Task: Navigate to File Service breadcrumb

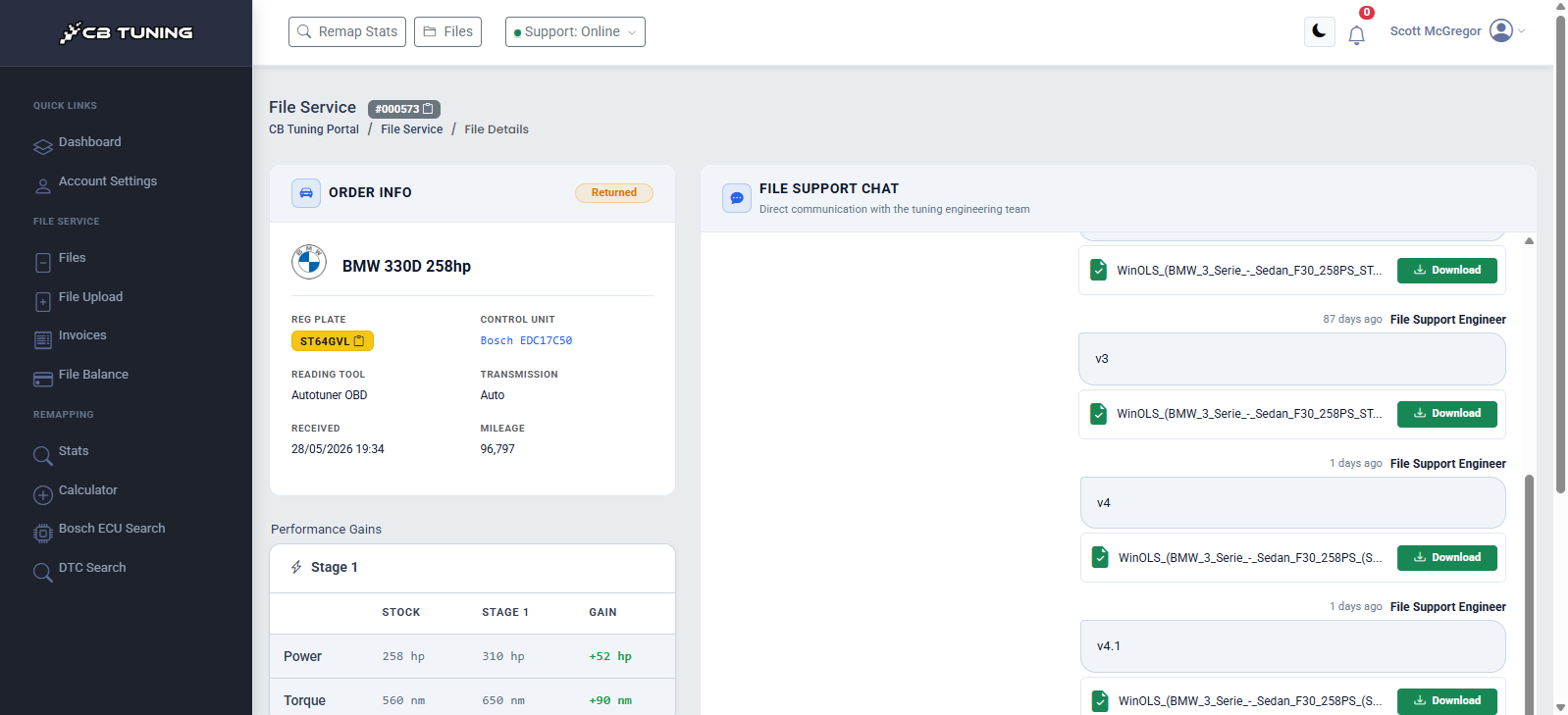Action: point(412,129)
